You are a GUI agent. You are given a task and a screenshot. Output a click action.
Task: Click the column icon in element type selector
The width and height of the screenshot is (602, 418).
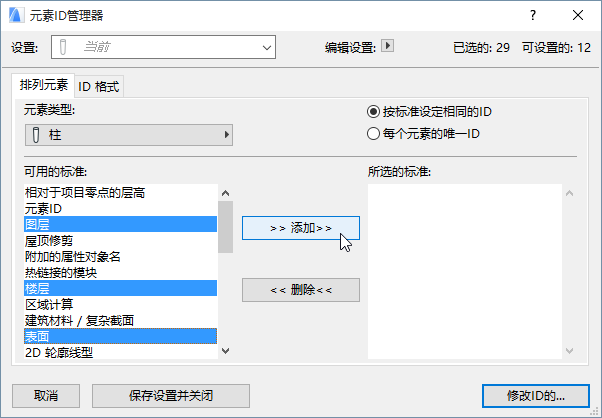(x=37, y=135)
